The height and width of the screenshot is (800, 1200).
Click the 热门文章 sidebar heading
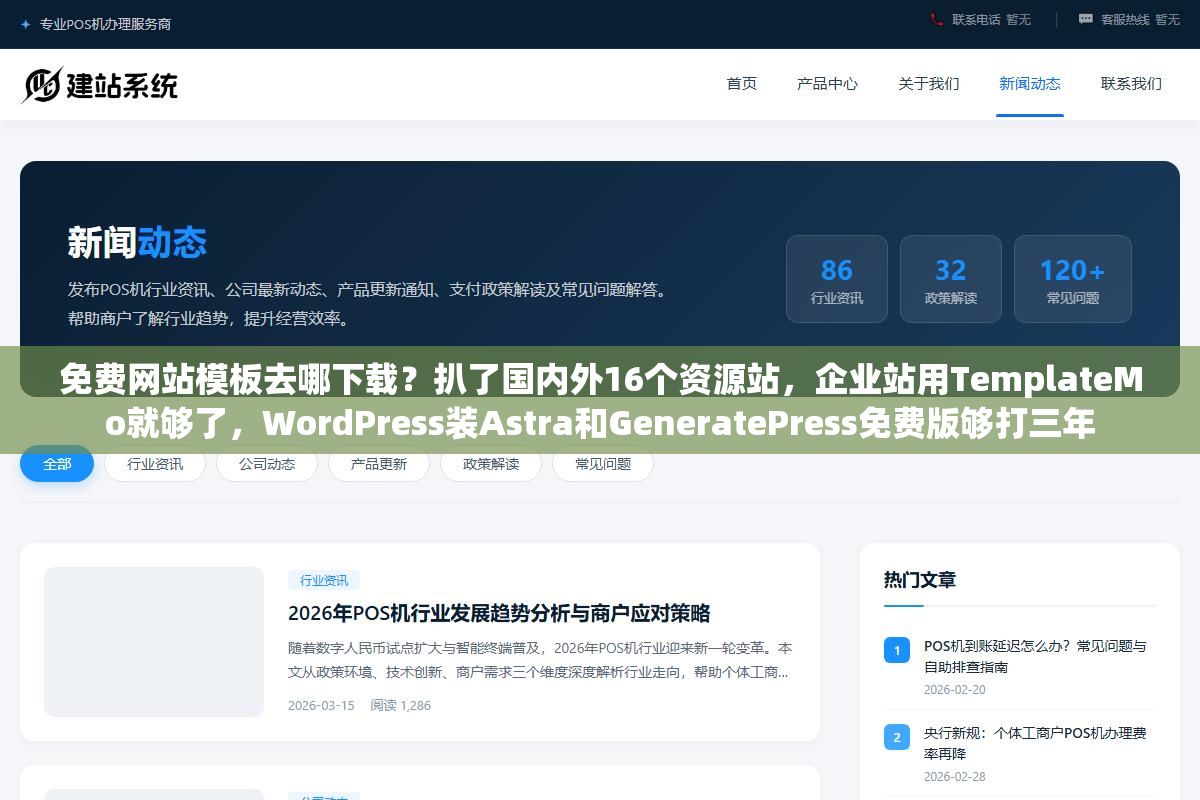(920, 579)
